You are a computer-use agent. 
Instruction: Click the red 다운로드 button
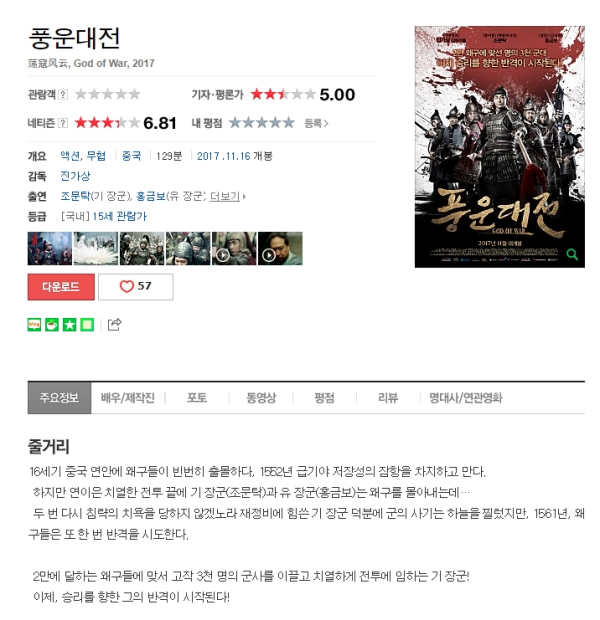(61, 287)
